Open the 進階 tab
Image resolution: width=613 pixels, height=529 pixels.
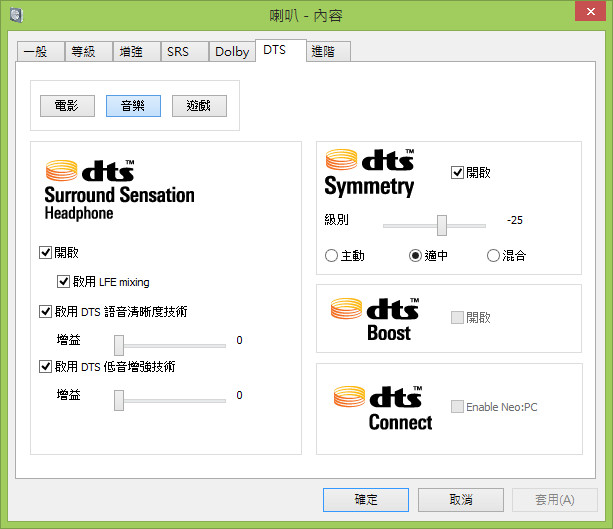[328, 52]
